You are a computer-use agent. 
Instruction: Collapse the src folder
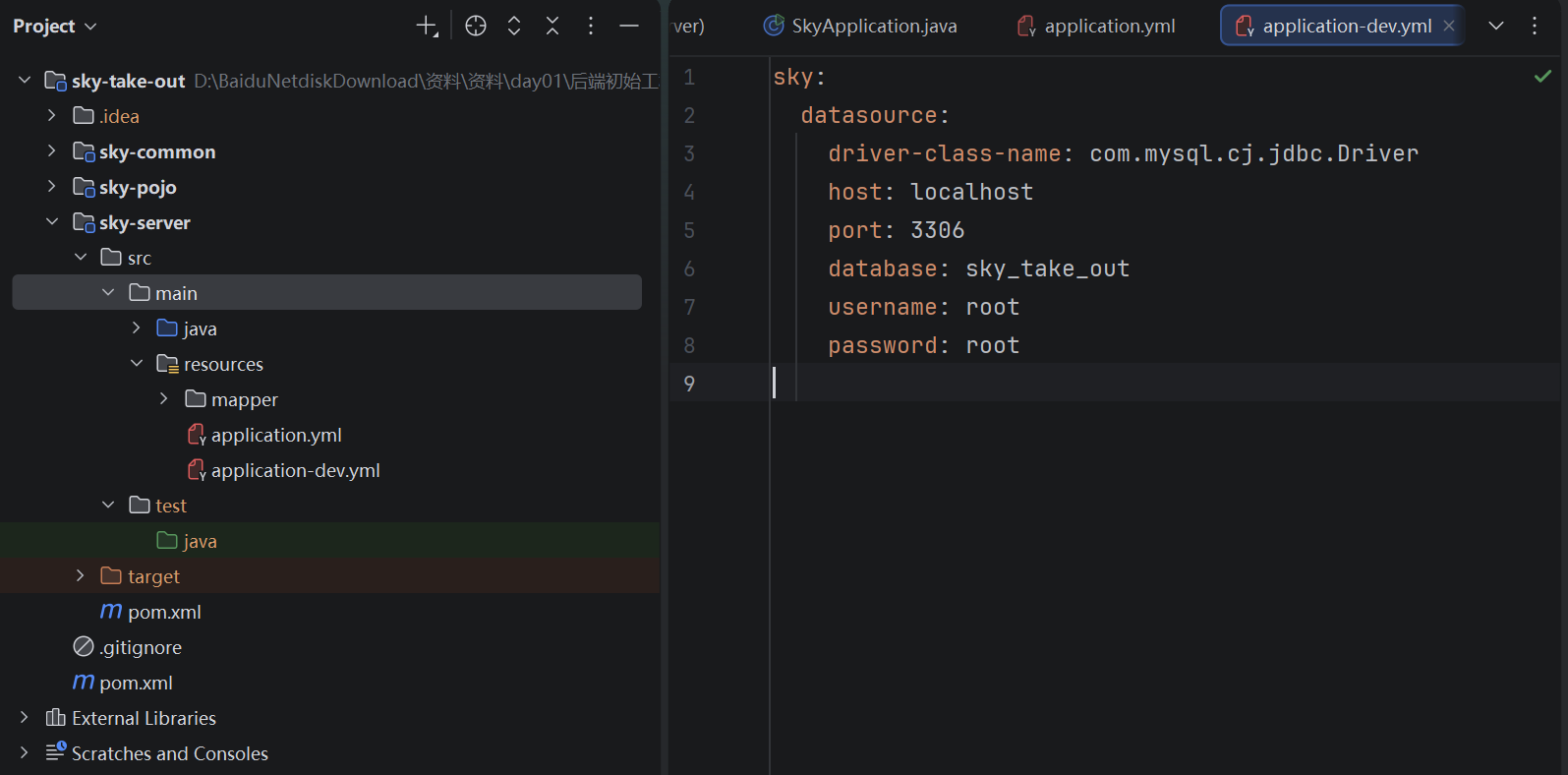coord(81,257)
